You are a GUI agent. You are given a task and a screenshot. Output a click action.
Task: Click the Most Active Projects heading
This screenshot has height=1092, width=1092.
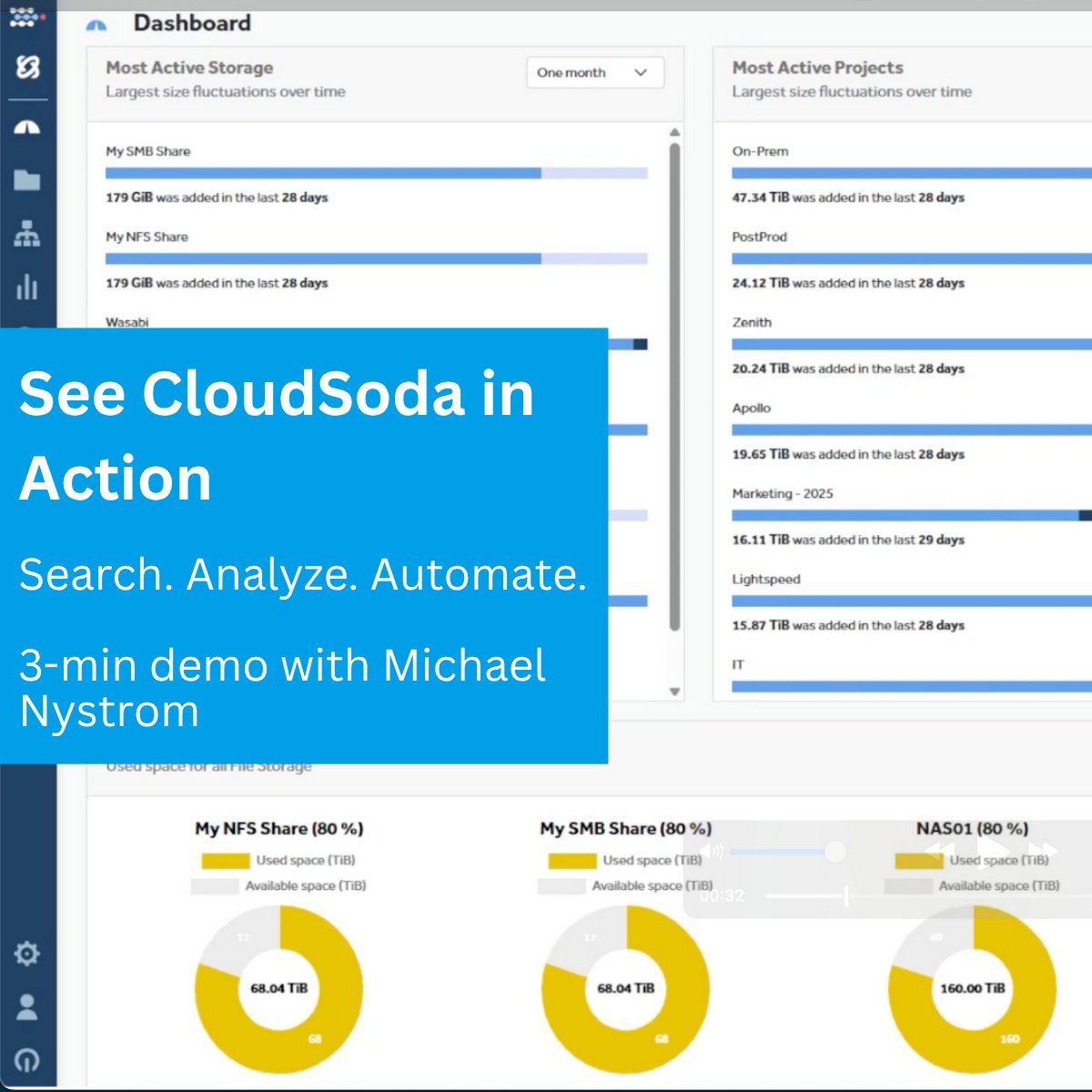pos(818,67)
